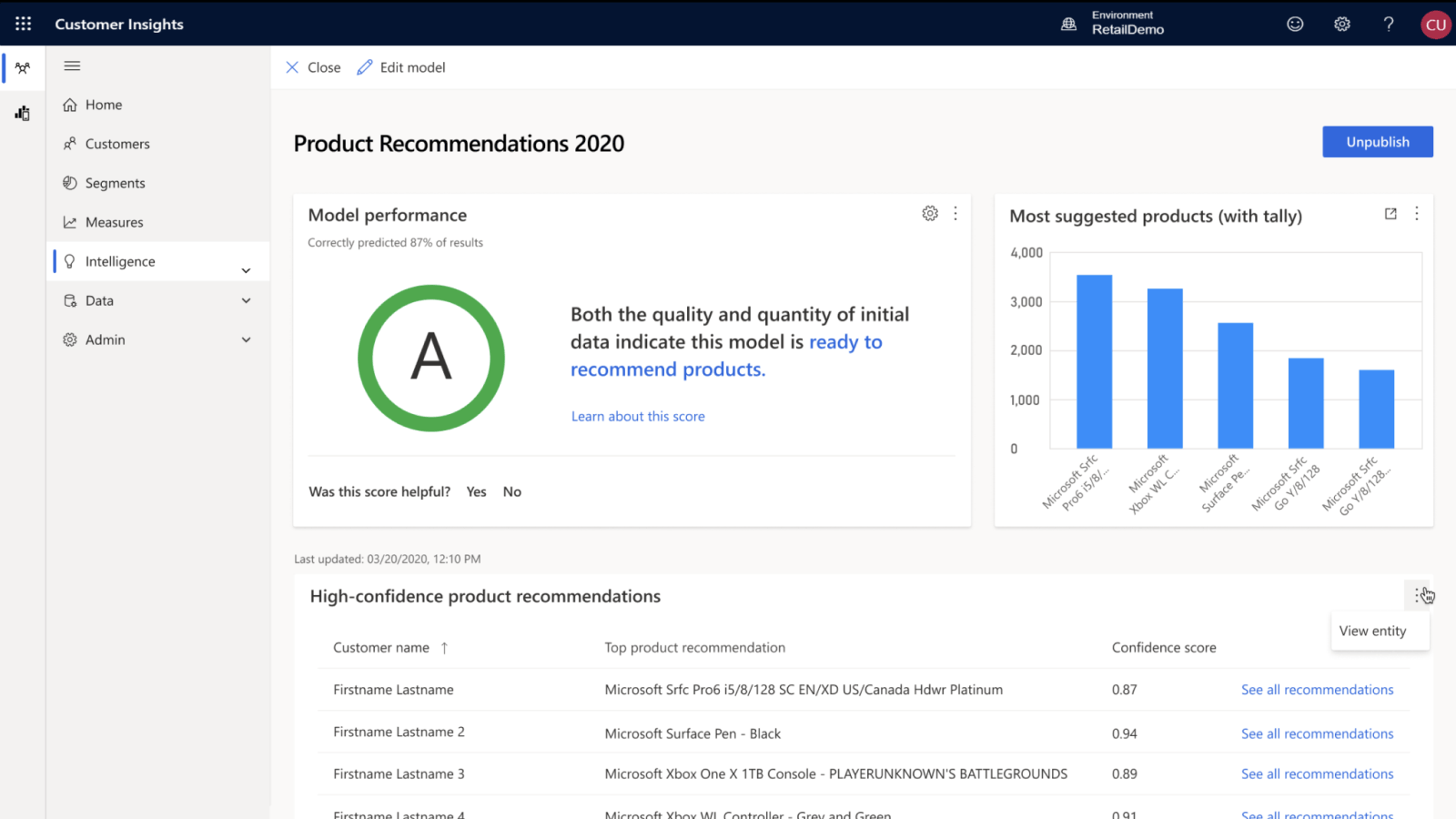Sort by Customer name arrow
This screenshot has height=819, width=1456.
pyautogui.click(x=444, y=648)
